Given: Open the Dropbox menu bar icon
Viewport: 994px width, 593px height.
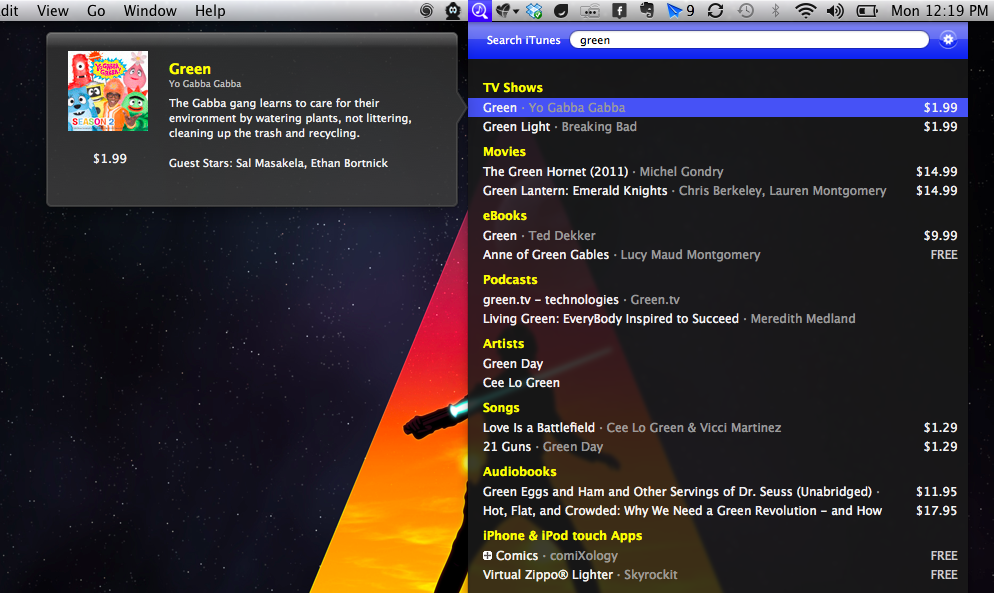Looking at the screenshot, I should (x=534, y=10).
